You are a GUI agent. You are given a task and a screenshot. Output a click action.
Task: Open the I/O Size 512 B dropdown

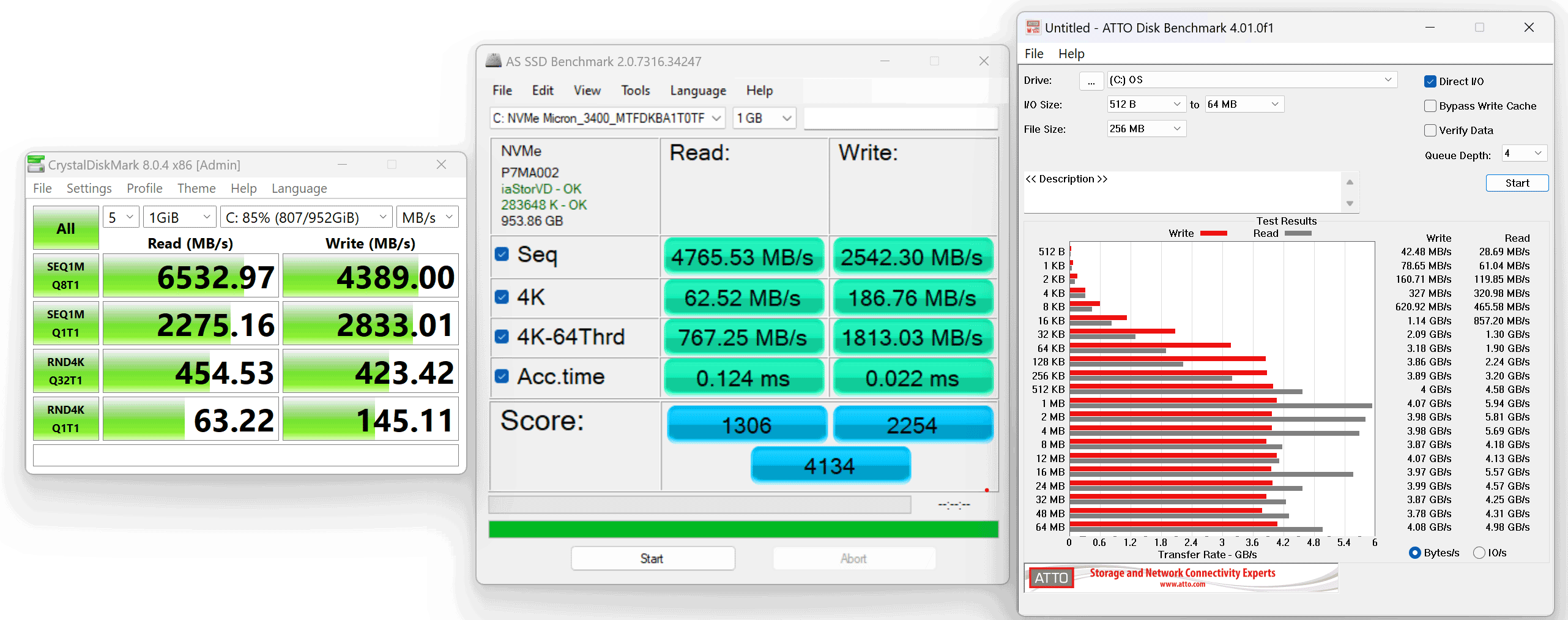tap(1145, 104)
